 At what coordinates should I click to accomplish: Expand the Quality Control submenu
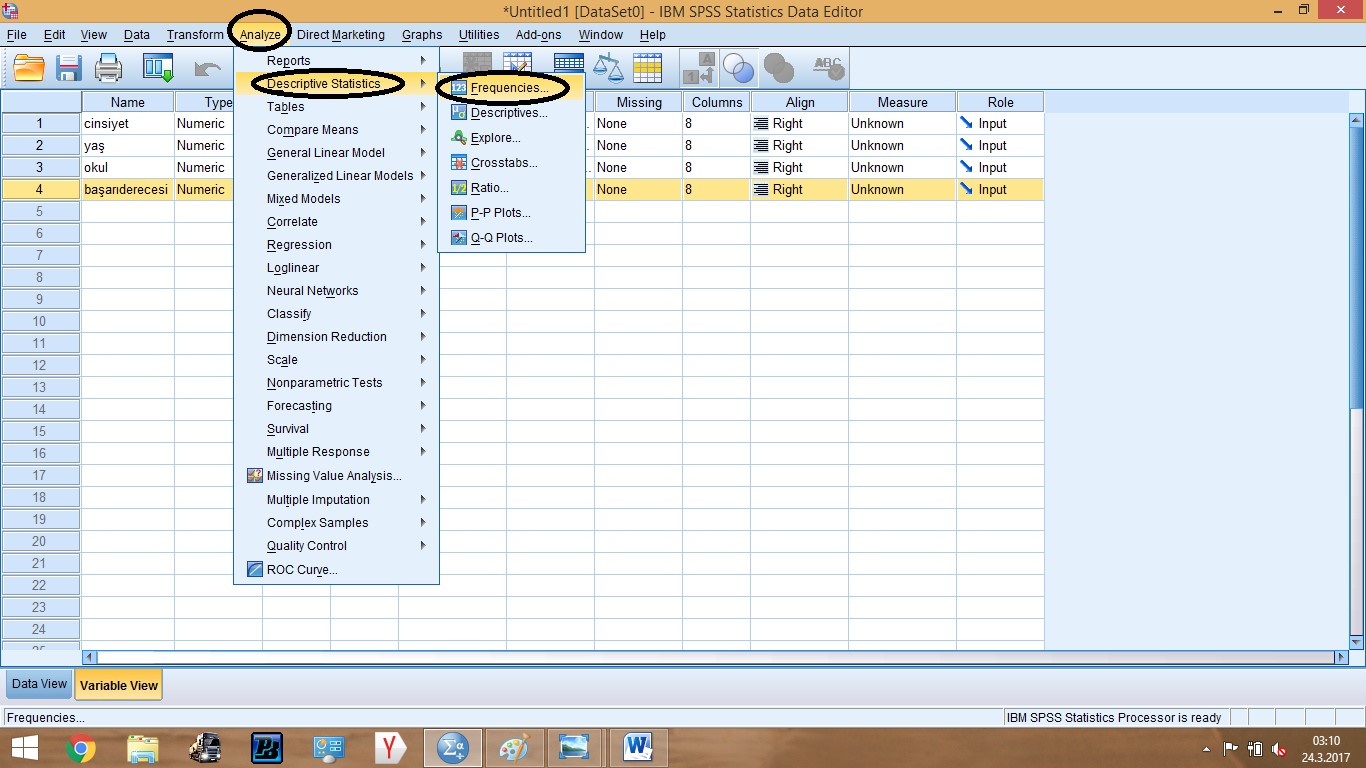pos(336,546)
